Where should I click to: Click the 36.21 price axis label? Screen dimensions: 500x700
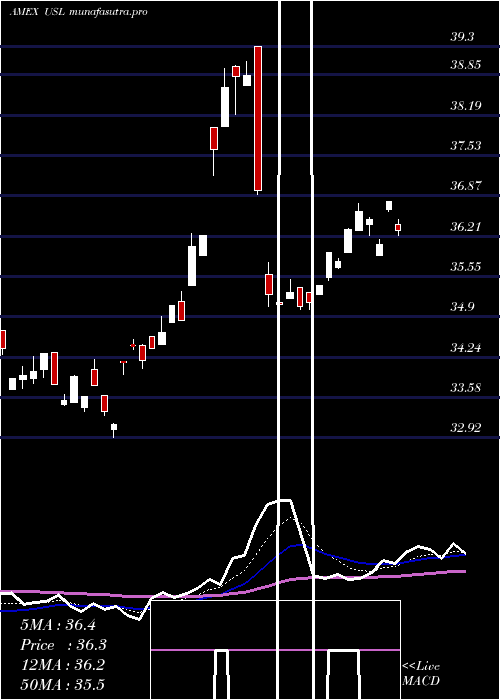click(x=466, y=227)
